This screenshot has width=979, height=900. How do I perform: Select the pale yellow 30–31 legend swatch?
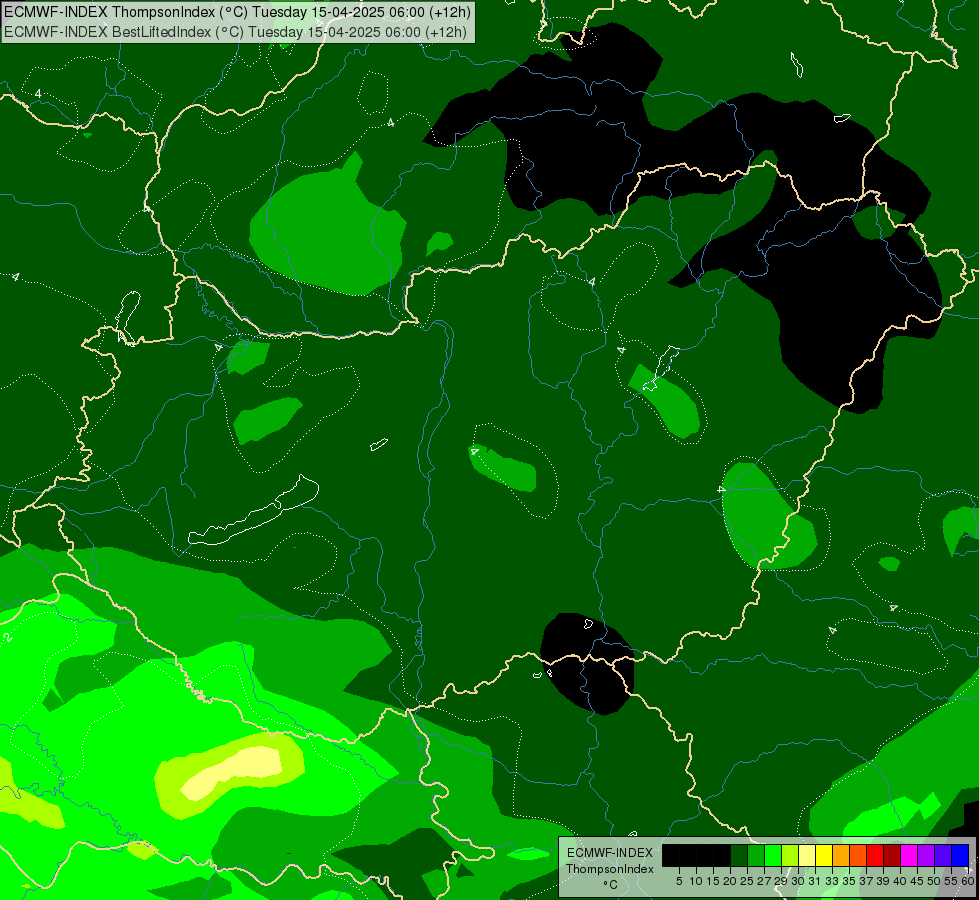807,856
